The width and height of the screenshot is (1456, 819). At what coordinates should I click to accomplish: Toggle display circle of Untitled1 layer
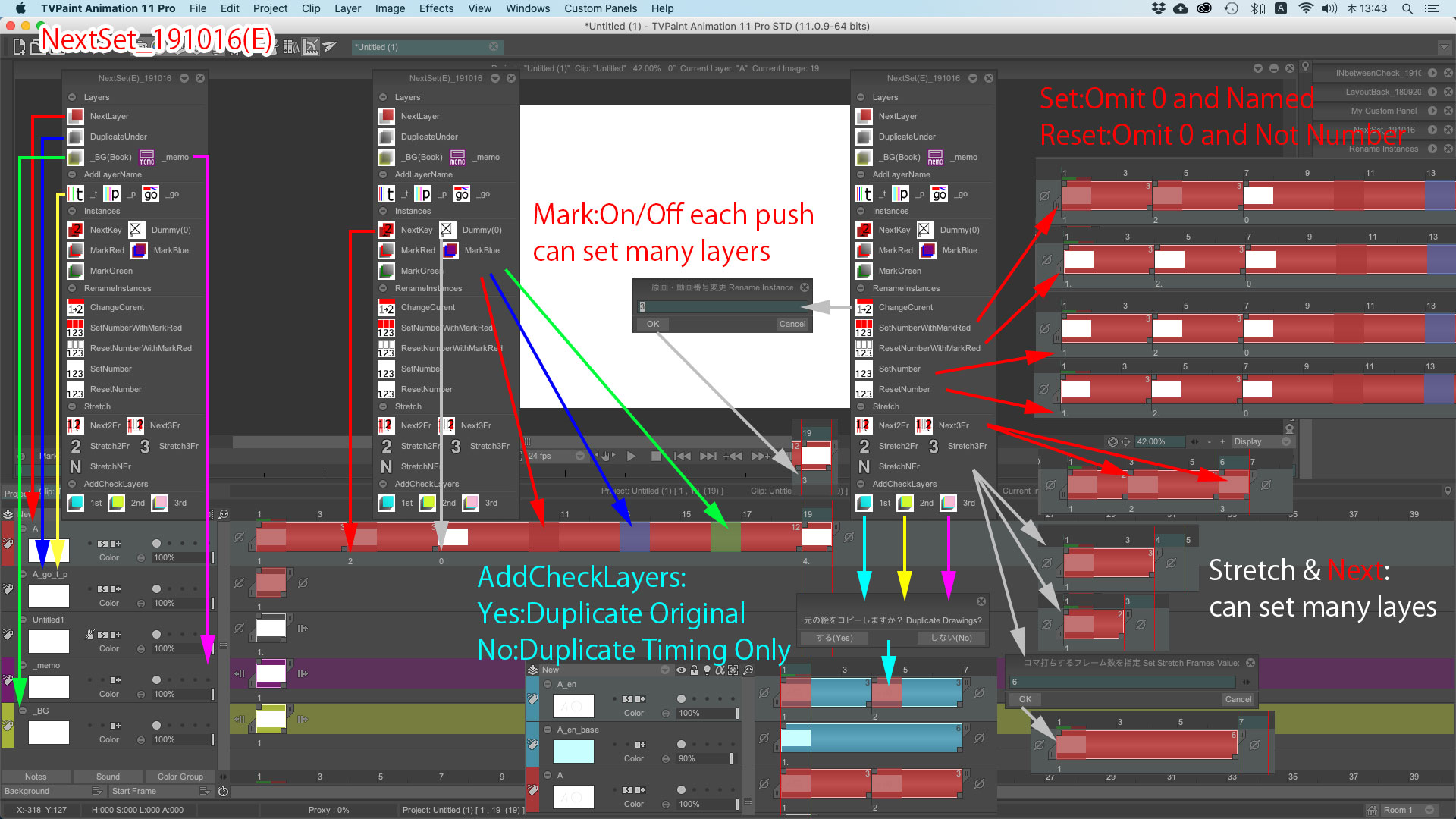pyautogui.click(x=156, y=635)
